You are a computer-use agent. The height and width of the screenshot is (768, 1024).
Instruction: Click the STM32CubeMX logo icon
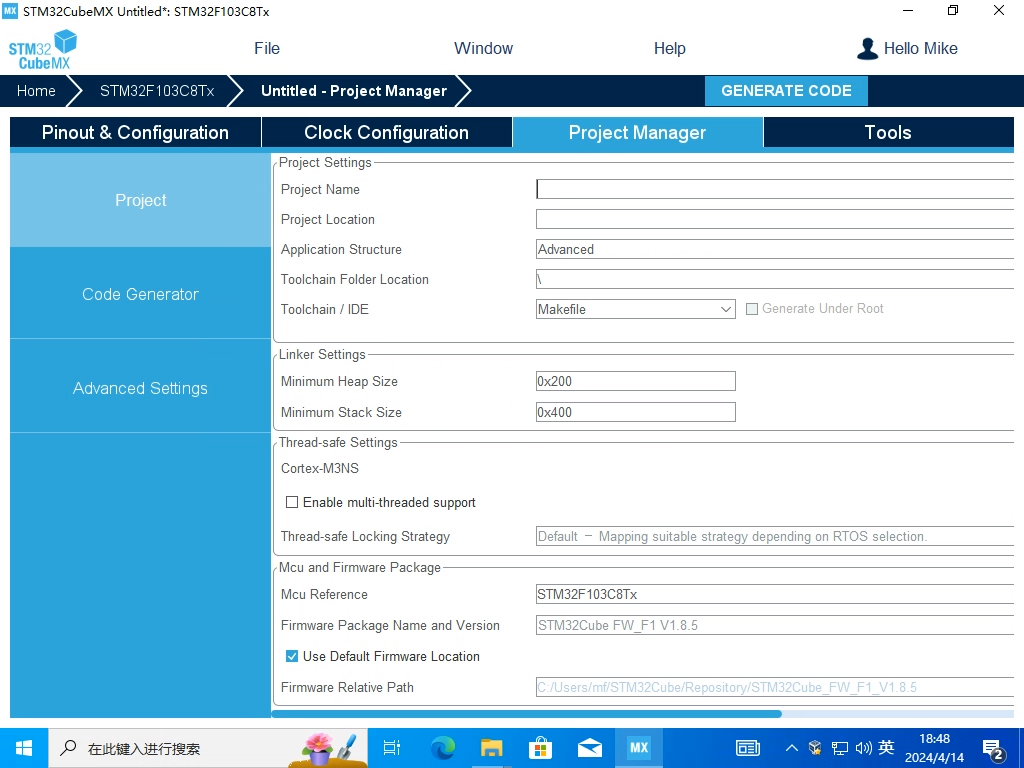[42, 49]
